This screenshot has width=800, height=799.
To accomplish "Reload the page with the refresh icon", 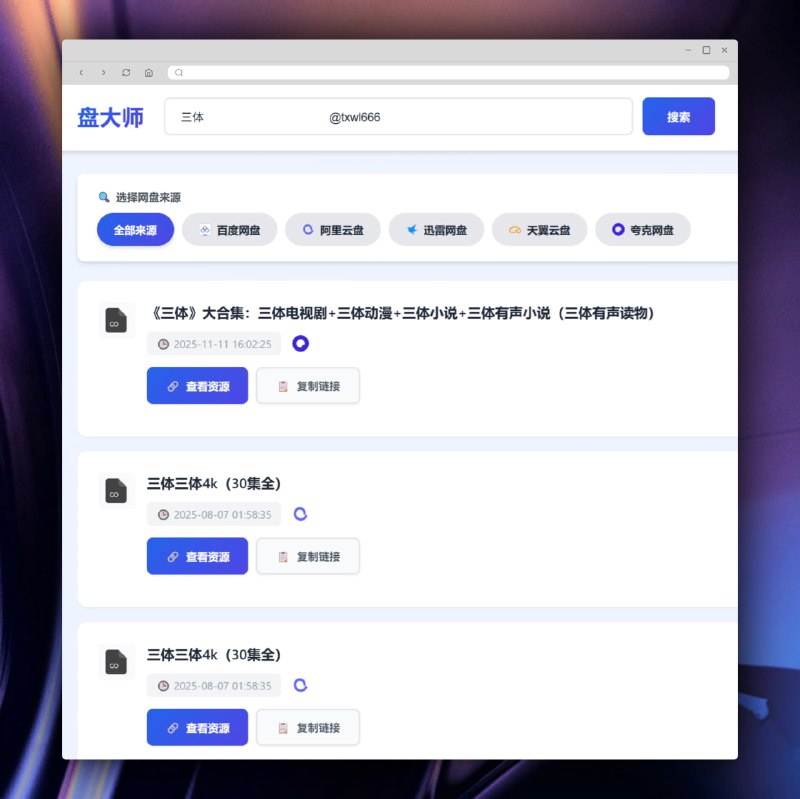I will [x=126, y=72].
